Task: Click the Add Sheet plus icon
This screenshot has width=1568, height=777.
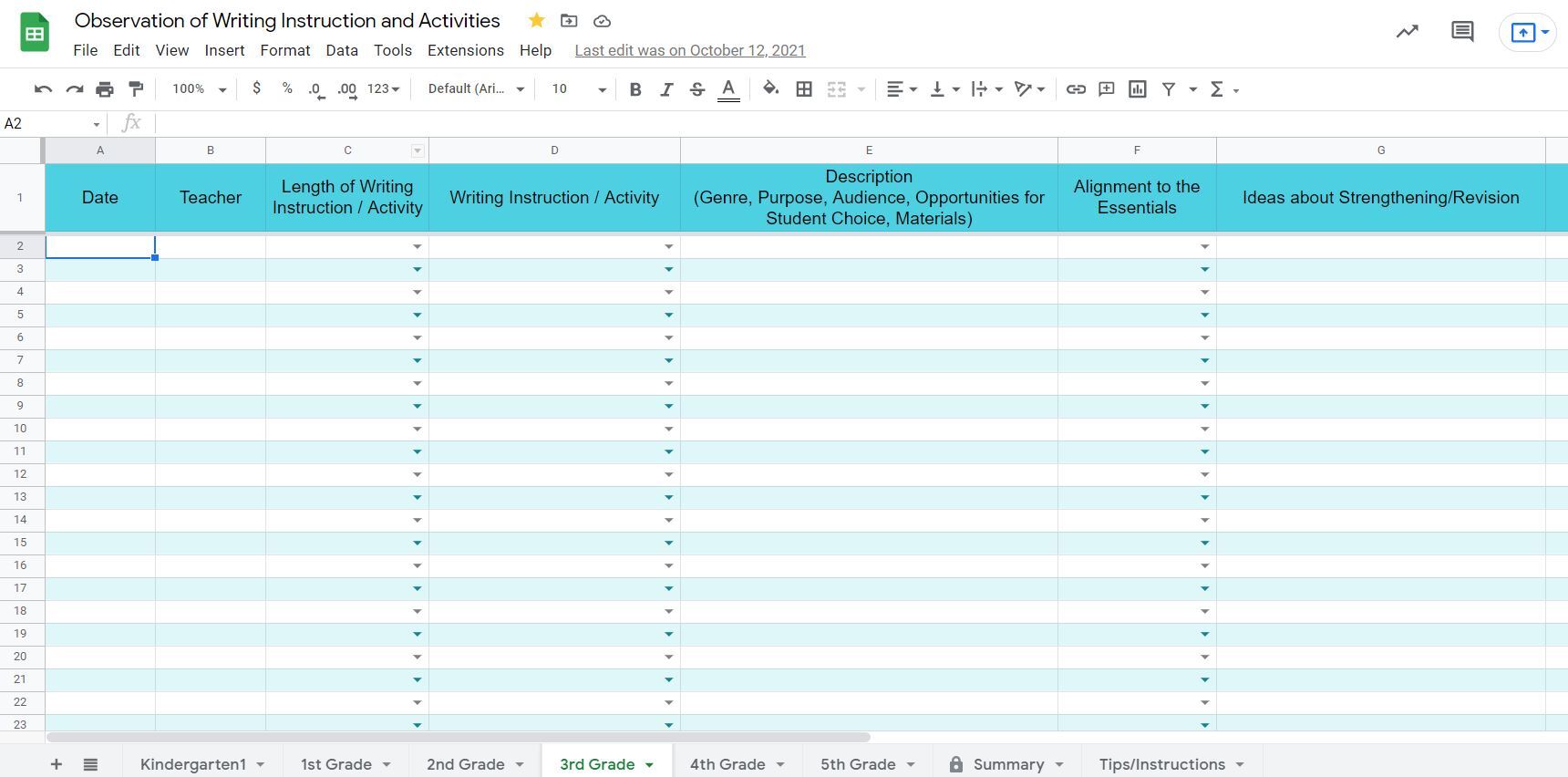Action: (57, 764)
